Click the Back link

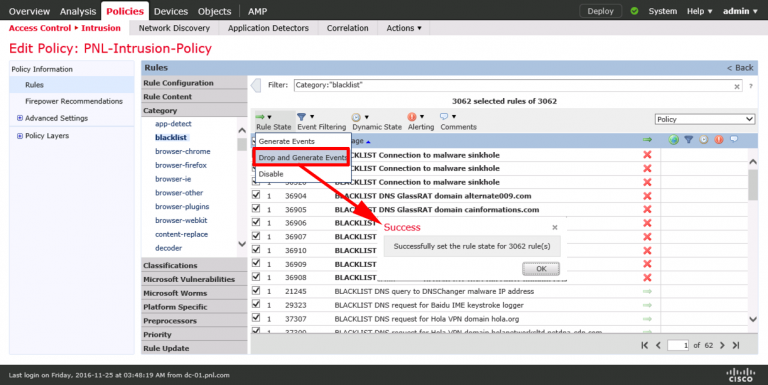point(740,68)
